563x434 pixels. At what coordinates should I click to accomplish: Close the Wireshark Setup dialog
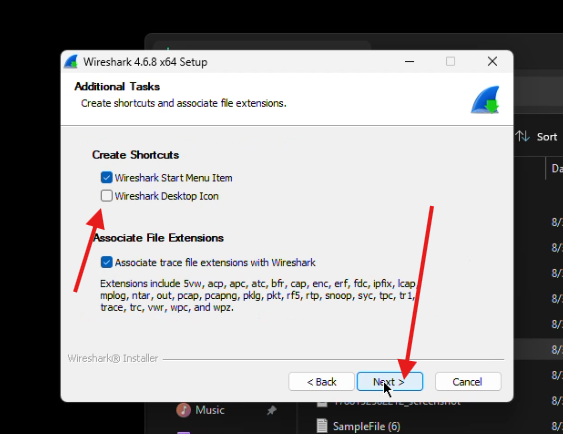point(492,62)
